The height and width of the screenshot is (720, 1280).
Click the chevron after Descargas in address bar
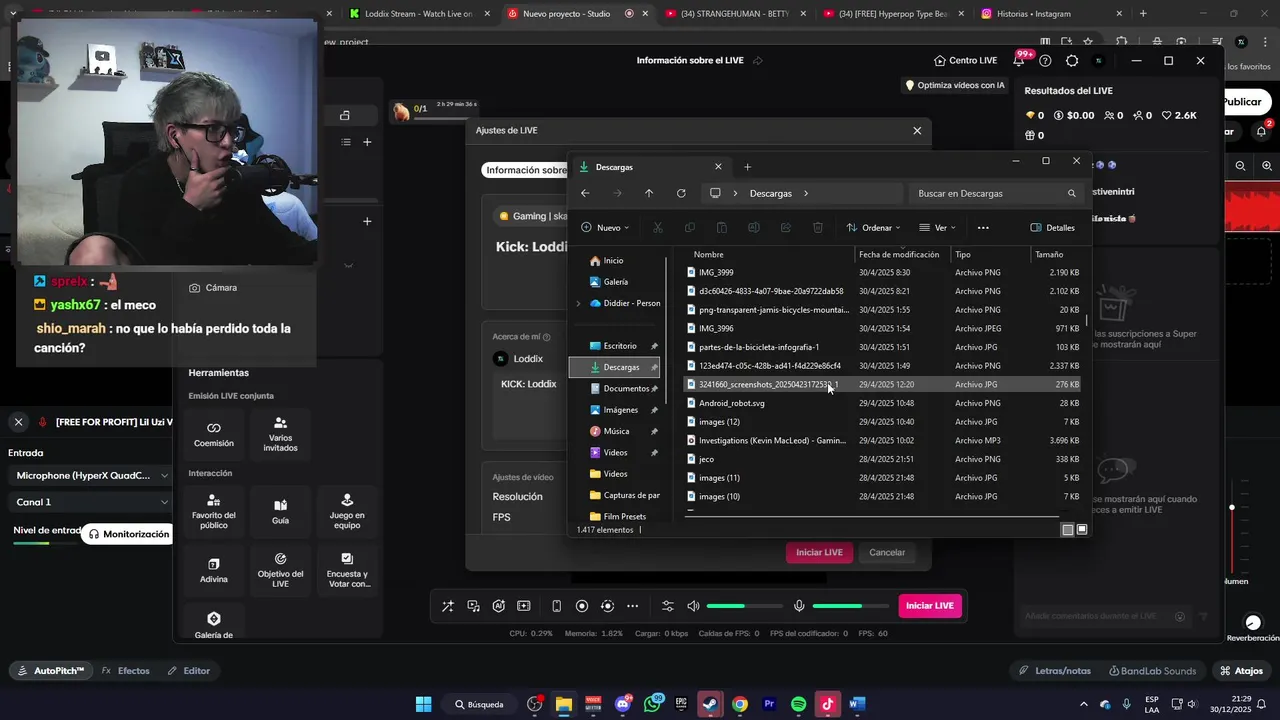(x=806, y=193)
